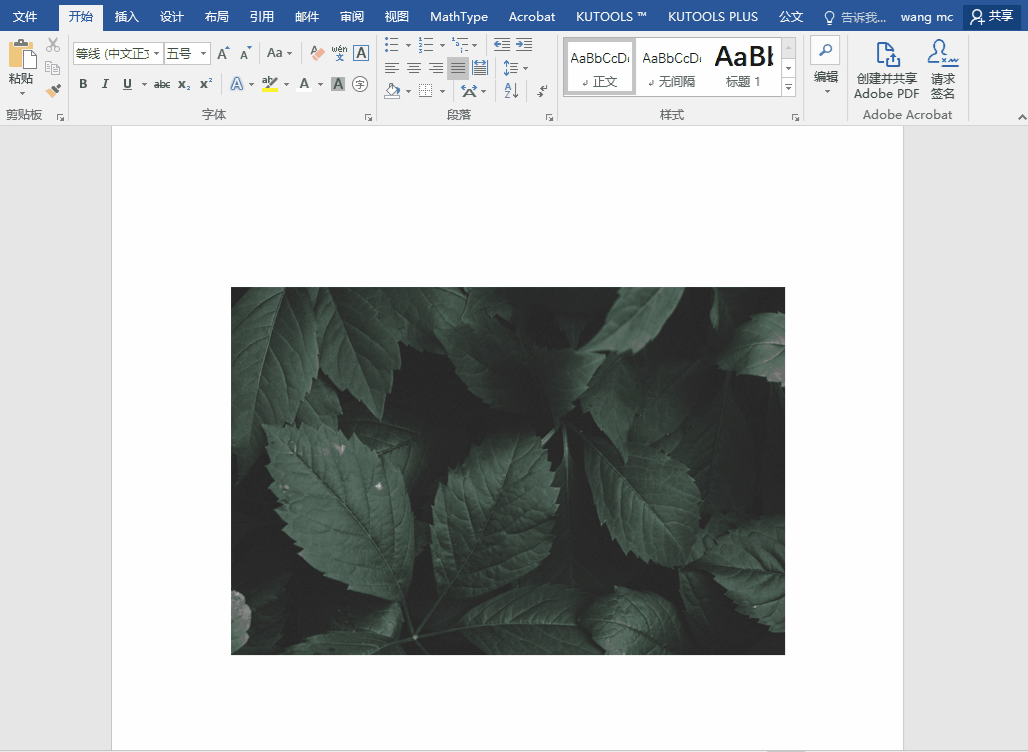The width and height of the screenshot is (1028, 752).
Task: Toggle subscript formatting
Action: coord(184,84)
